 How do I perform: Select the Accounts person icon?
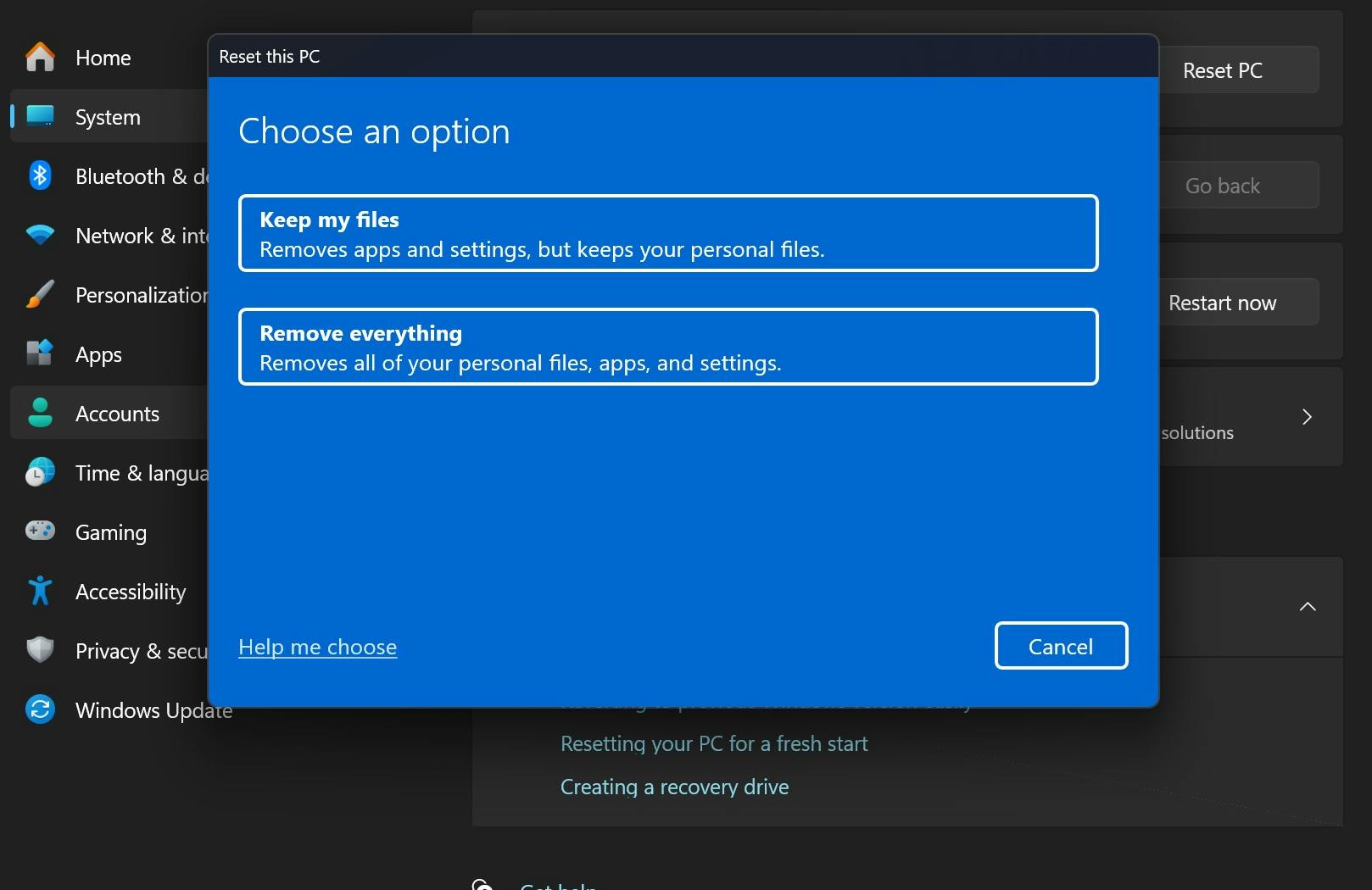(x=40, y=413)
